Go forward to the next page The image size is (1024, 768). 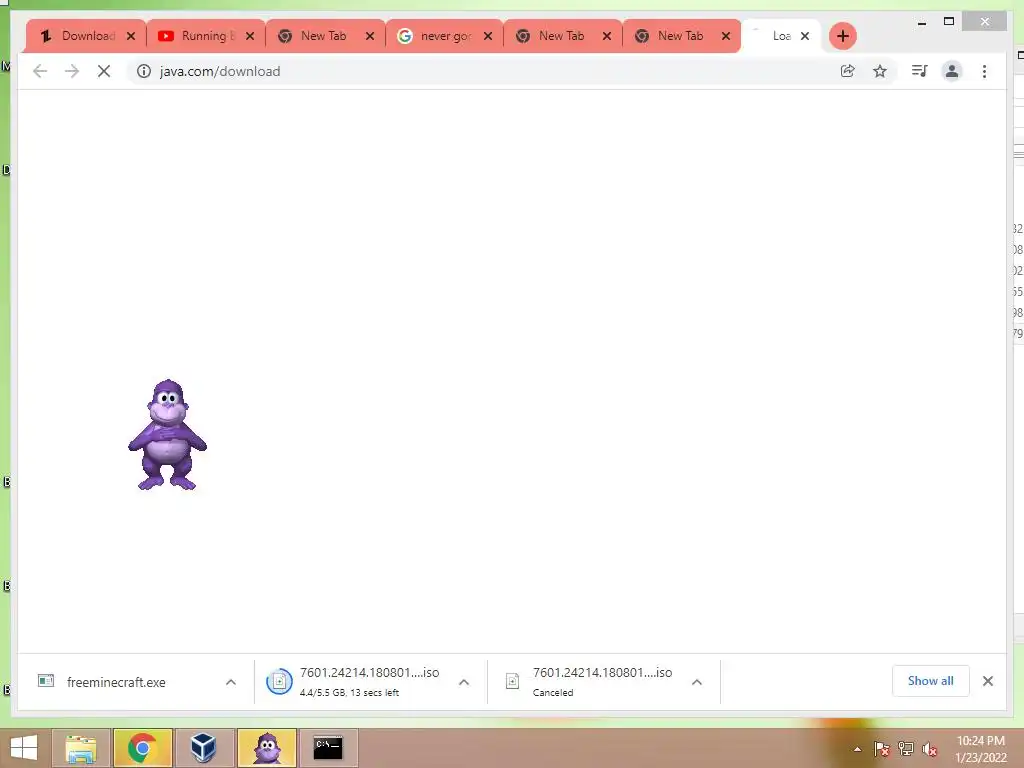point(72,71)
